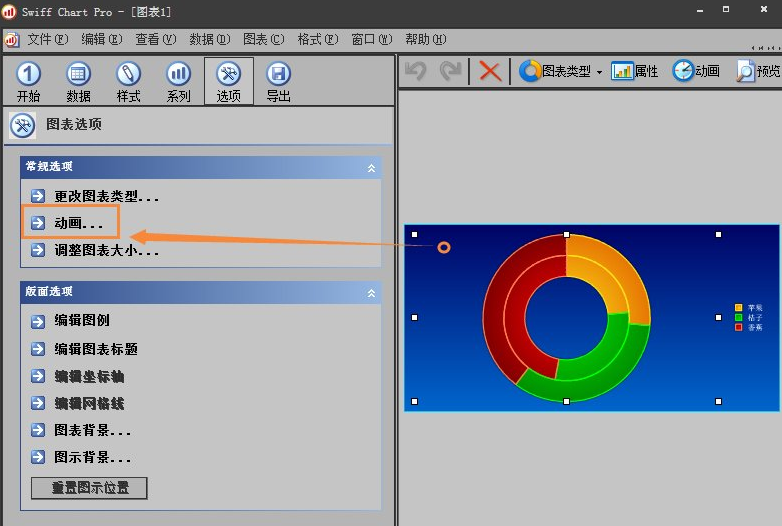Click the 编辑图例 link

82,321
